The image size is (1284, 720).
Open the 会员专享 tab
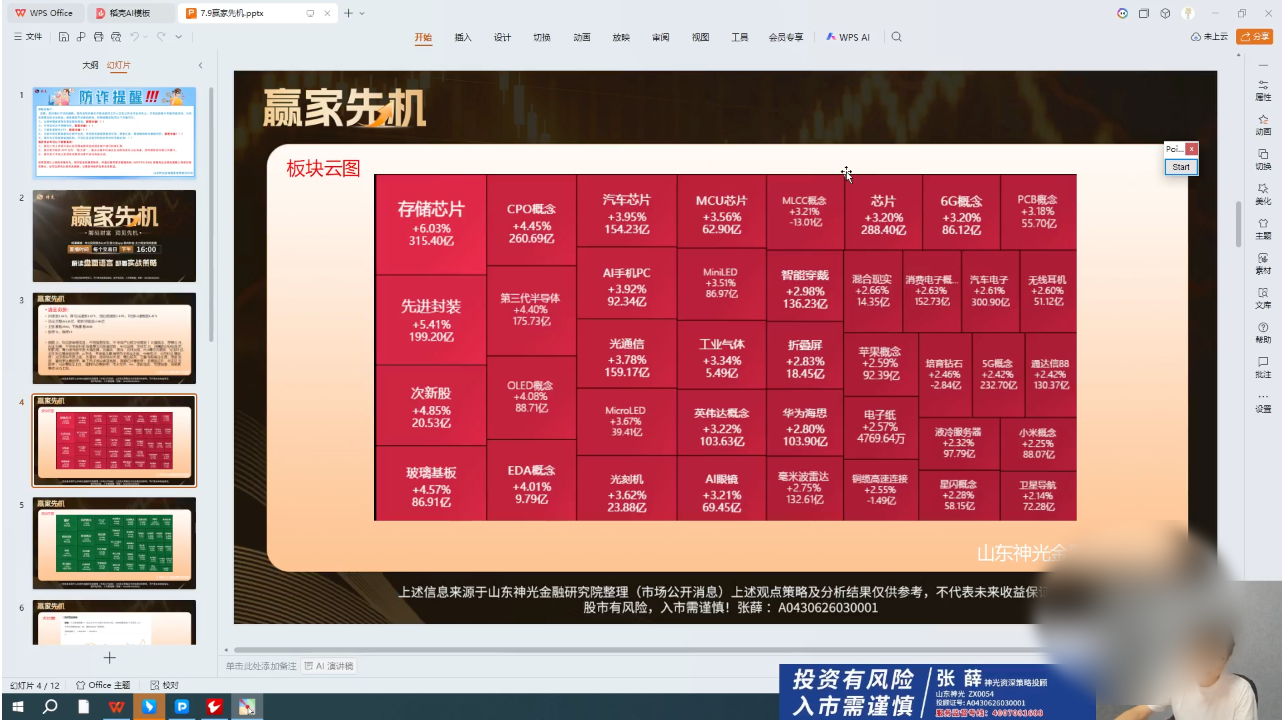coord(786,37)
